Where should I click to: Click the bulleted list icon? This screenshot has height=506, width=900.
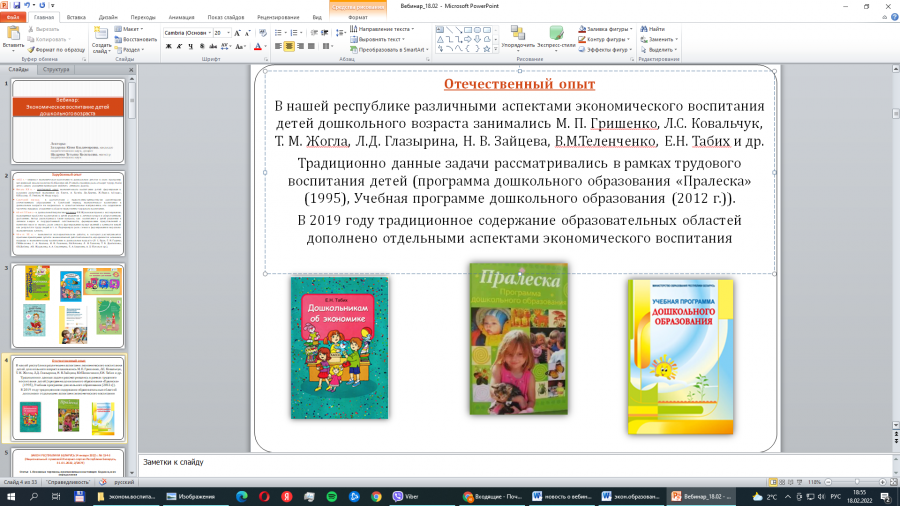point(278,33)
